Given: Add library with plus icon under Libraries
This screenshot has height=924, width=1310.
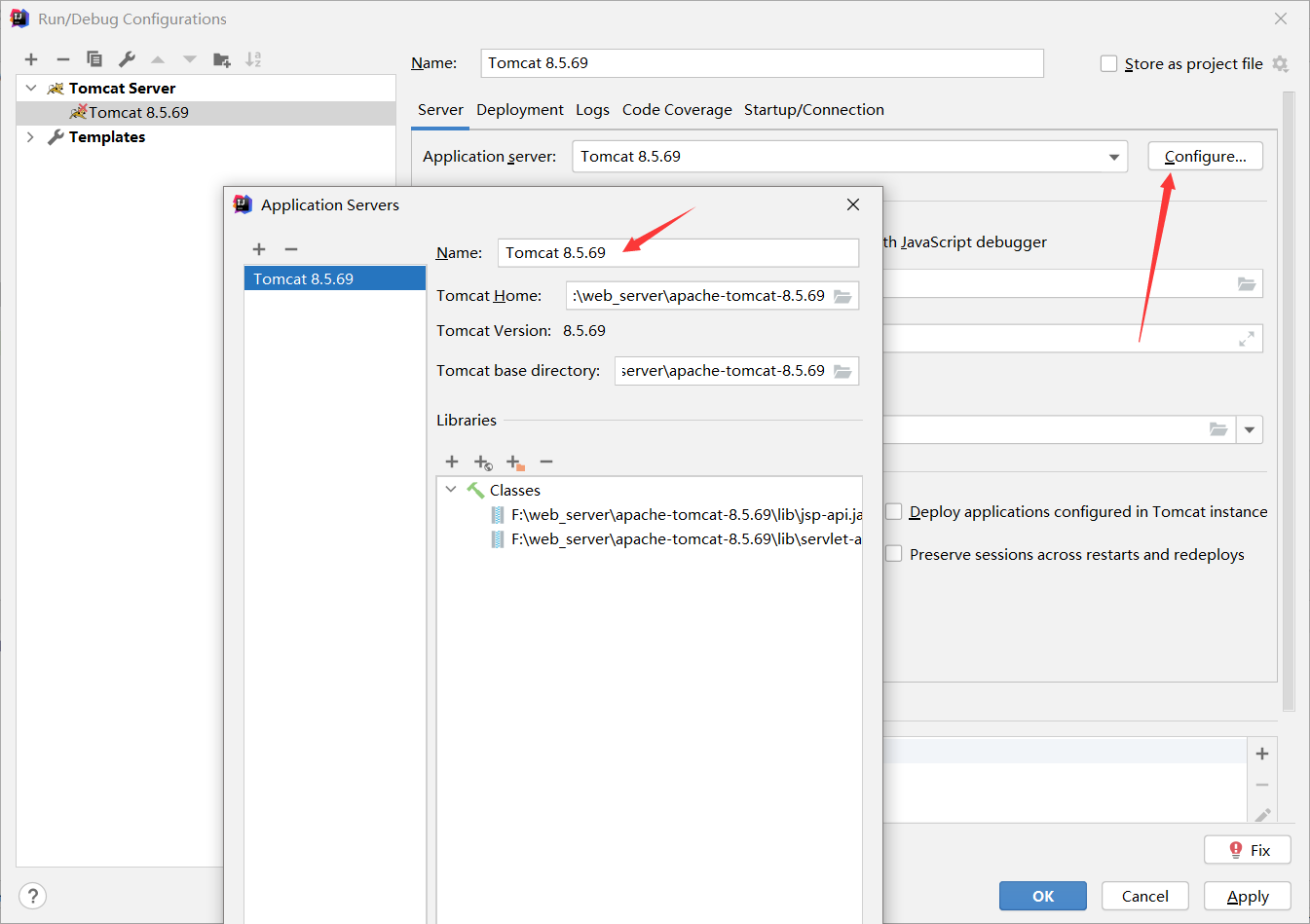Looking at the screenshot, I should 452,462.
